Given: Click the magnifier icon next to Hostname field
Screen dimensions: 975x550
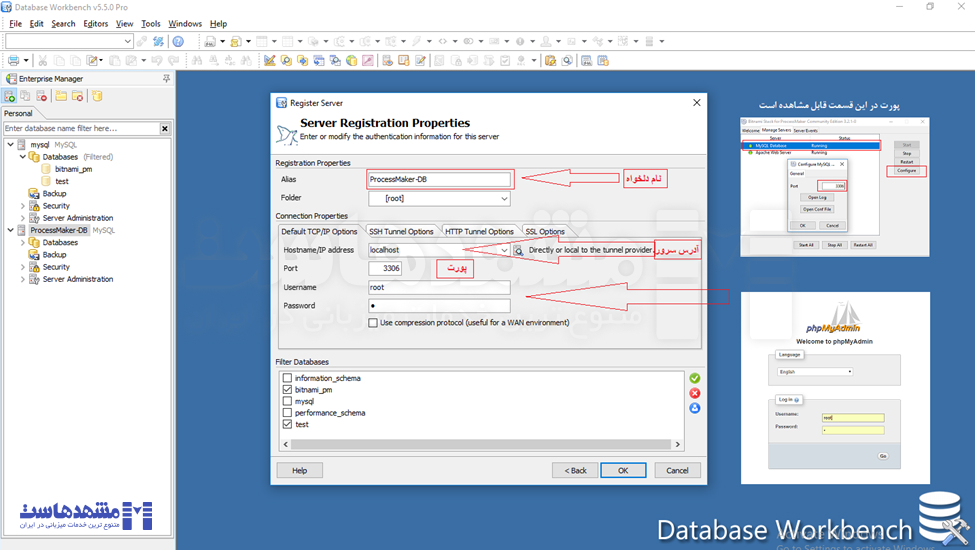Looking at the screenshot, I should click(x=518, y=250).
